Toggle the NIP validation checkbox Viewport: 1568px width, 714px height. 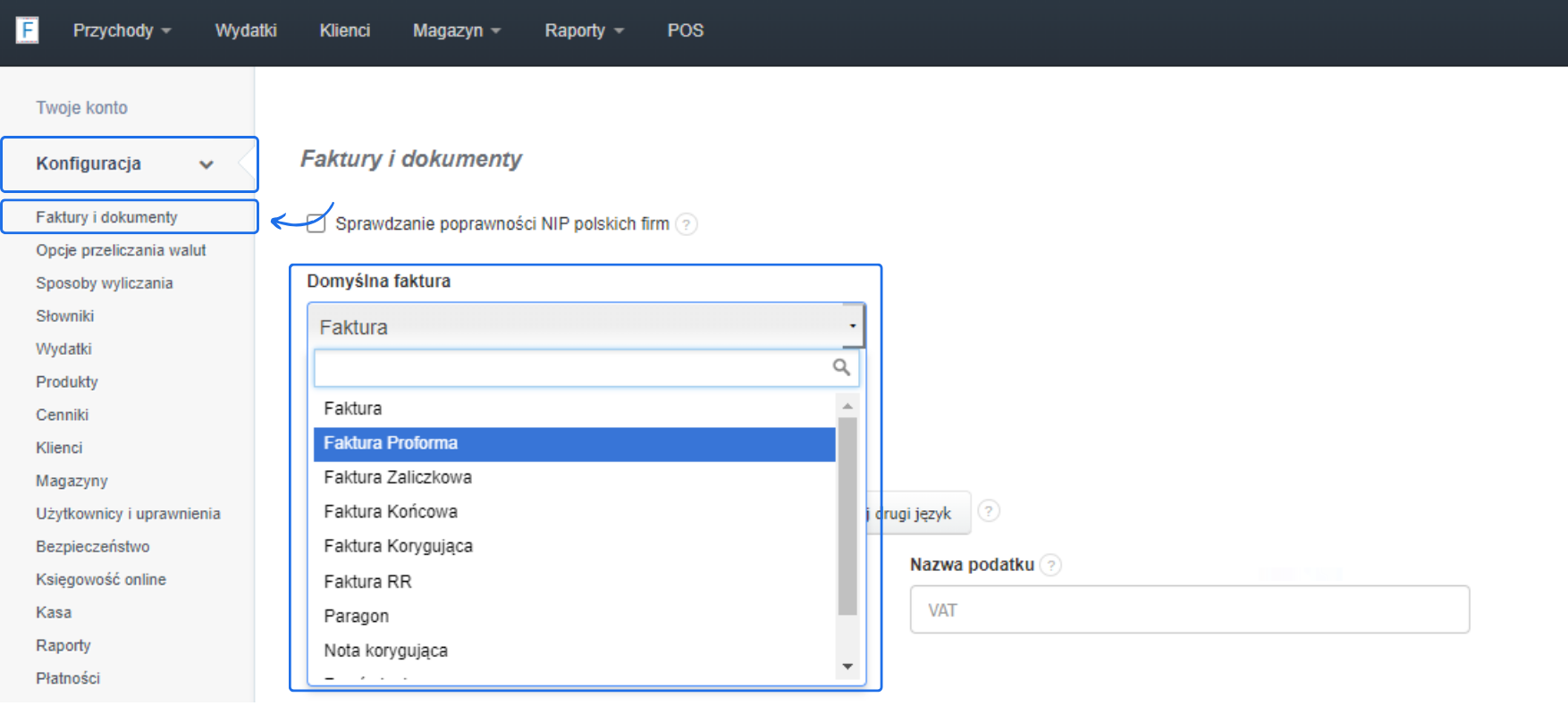(316, 223)
